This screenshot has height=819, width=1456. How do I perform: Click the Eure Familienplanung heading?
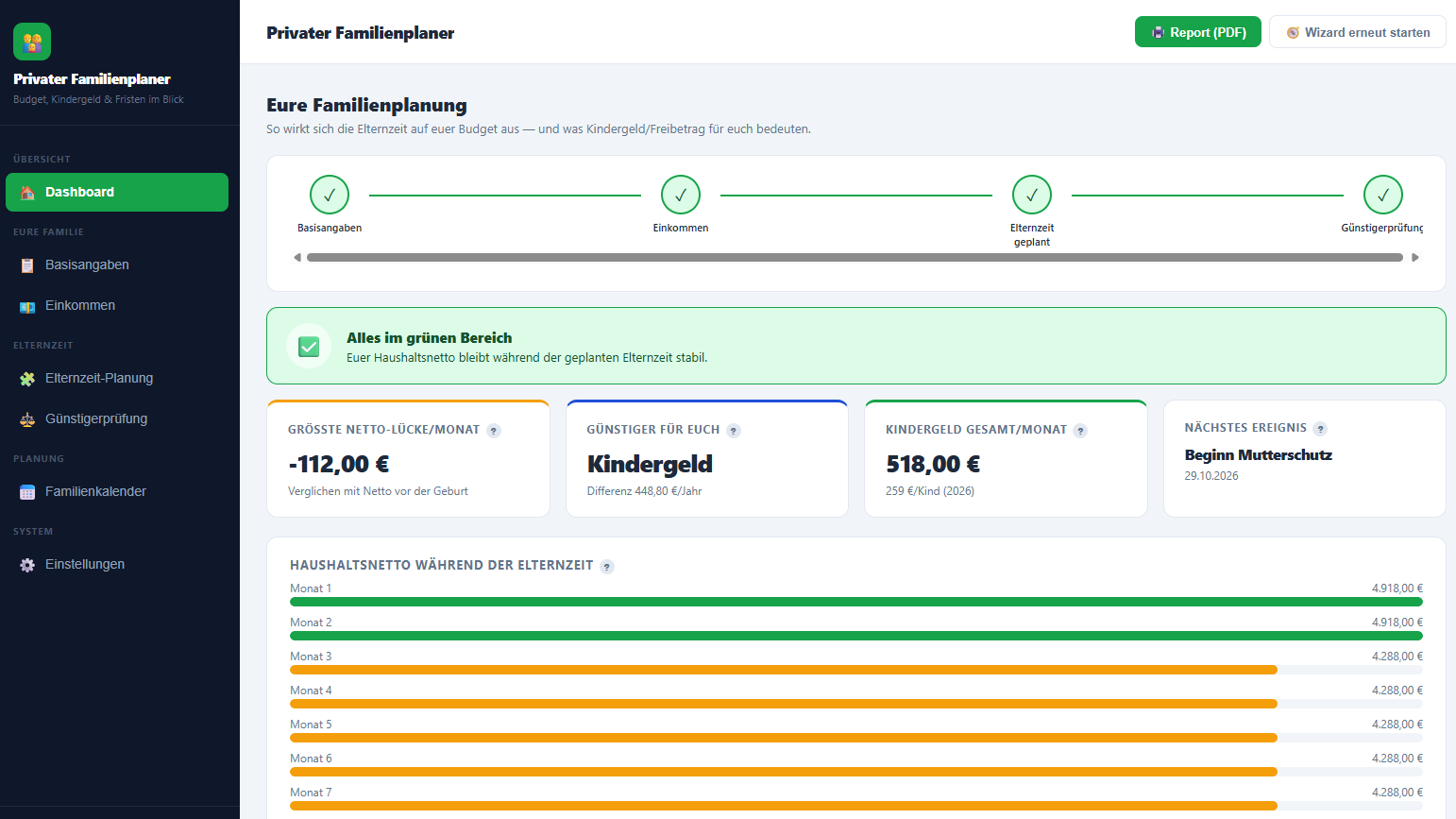366,105
